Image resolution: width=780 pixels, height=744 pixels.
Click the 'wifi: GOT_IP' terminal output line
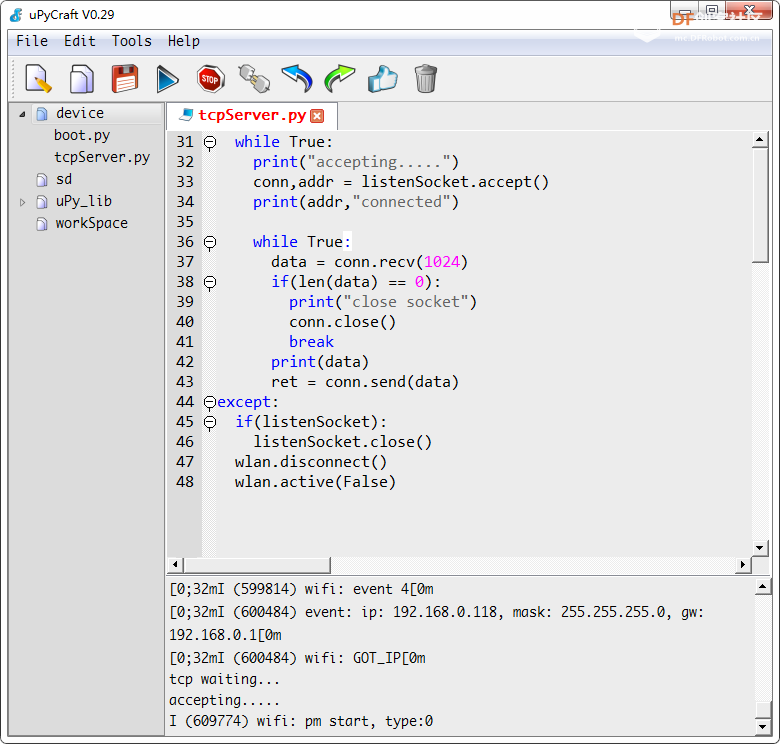click(x=297, y=658)
